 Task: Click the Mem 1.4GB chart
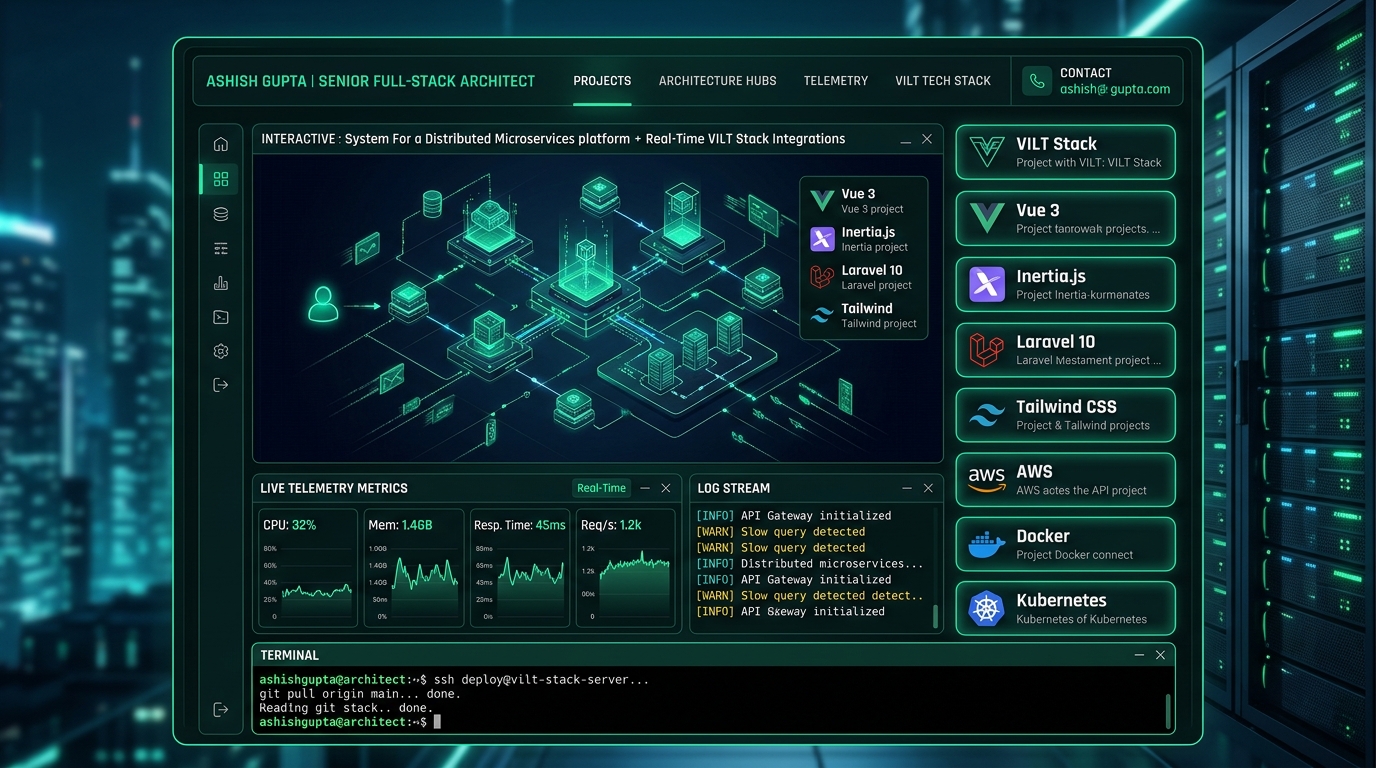click(x=414, y=568)
